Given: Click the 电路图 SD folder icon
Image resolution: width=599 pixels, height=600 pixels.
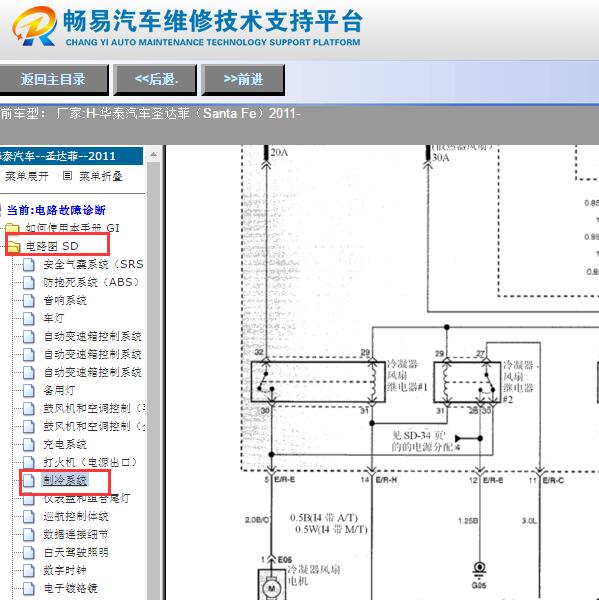Looking at the screenshot, I should tap(14, 246).
